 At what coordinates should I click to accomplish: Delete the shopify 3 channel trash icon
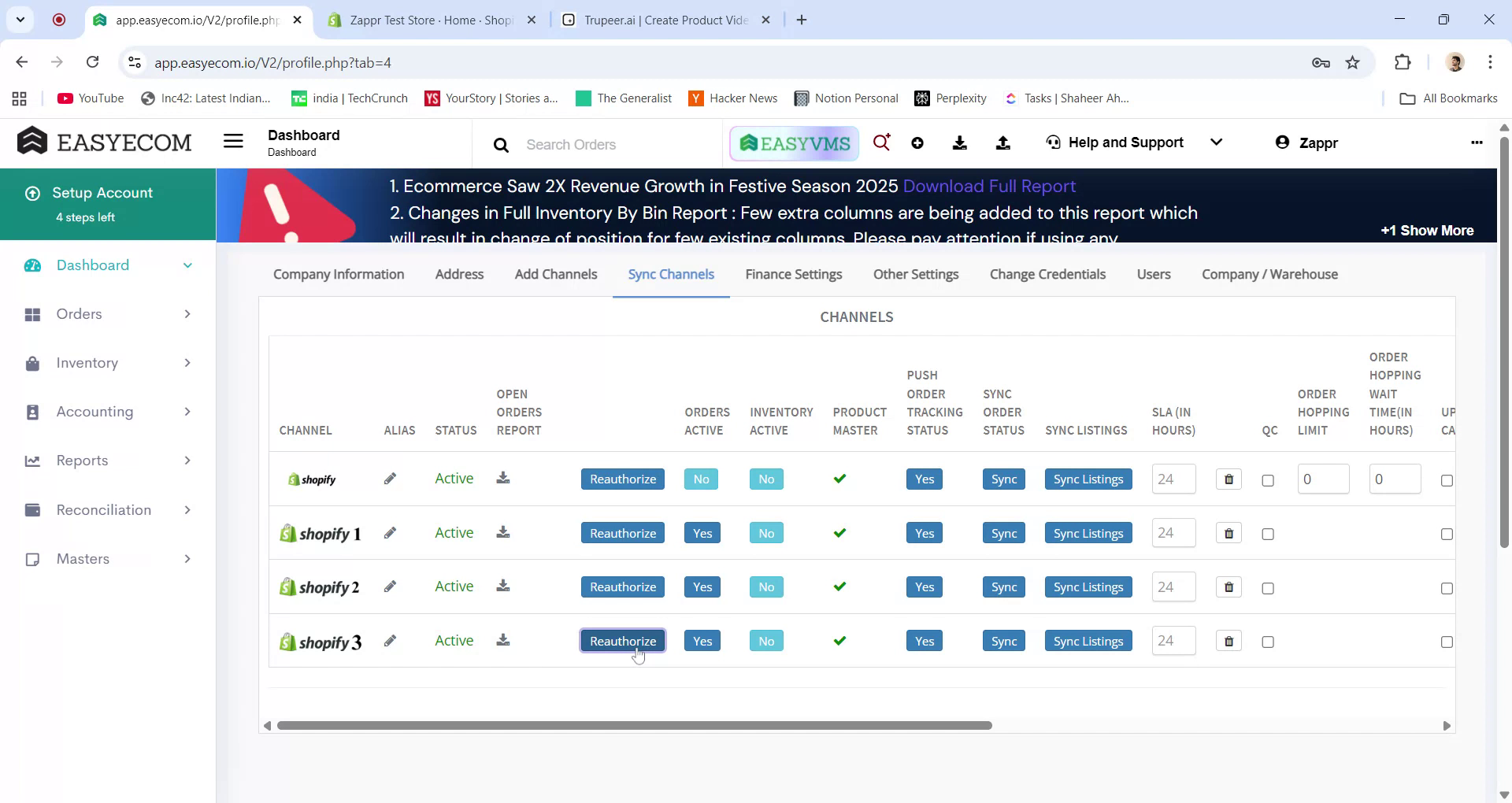coord(1228,641)
